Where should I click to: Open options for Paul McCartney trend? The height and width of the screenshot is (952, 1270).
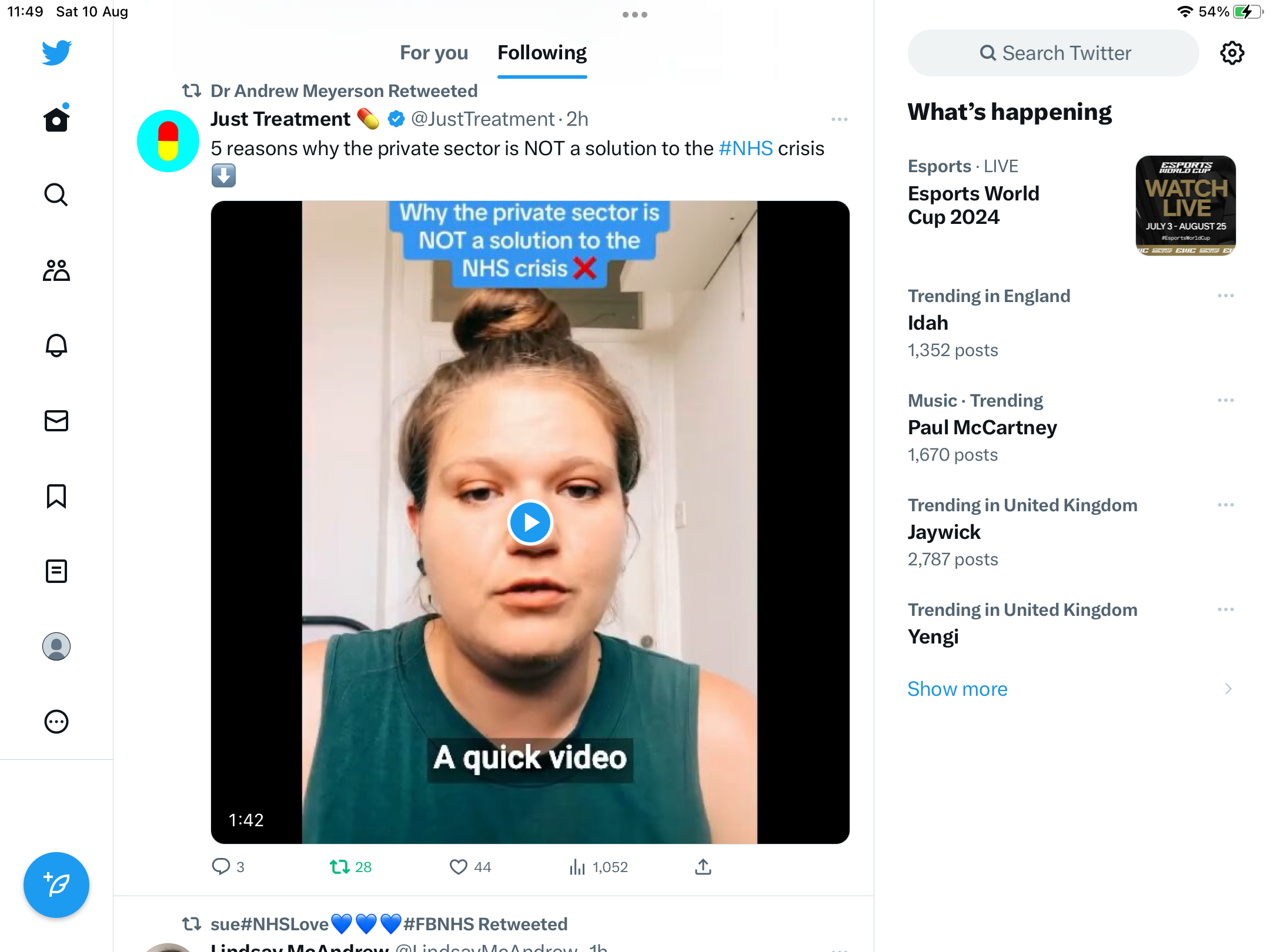[1226, 400]
